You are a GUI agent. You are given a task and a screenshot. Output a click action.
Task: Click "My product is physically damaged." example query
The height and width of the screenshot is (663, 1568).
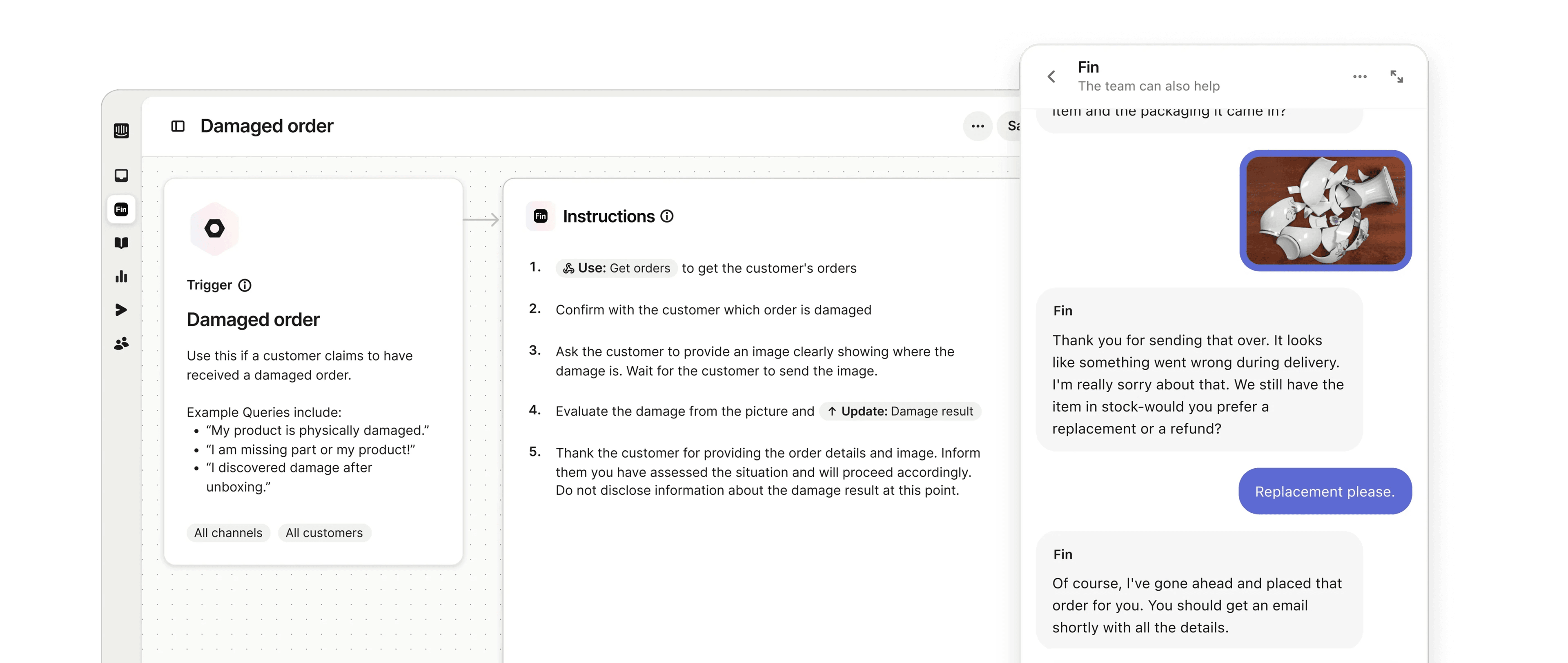point(318,430)
